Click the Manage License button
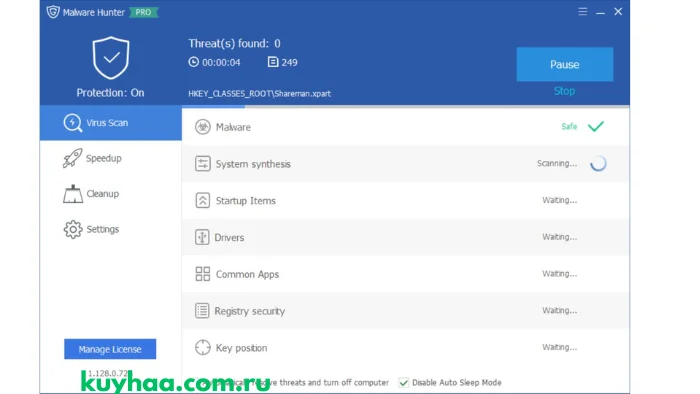 pyautogui.click(x=110, y=349)
